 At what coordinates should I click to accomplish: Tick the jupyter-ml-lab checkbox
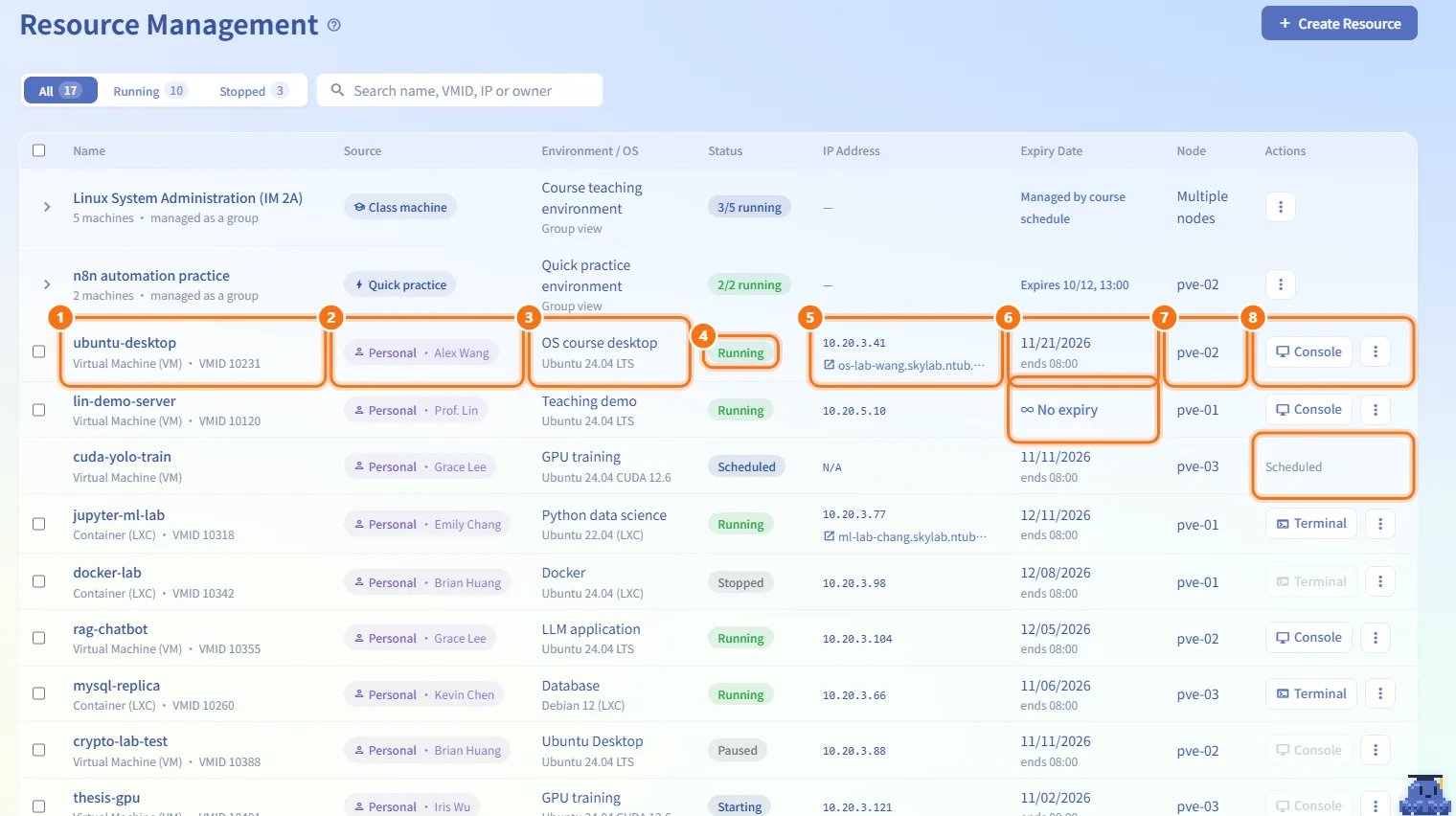[39, 524]
